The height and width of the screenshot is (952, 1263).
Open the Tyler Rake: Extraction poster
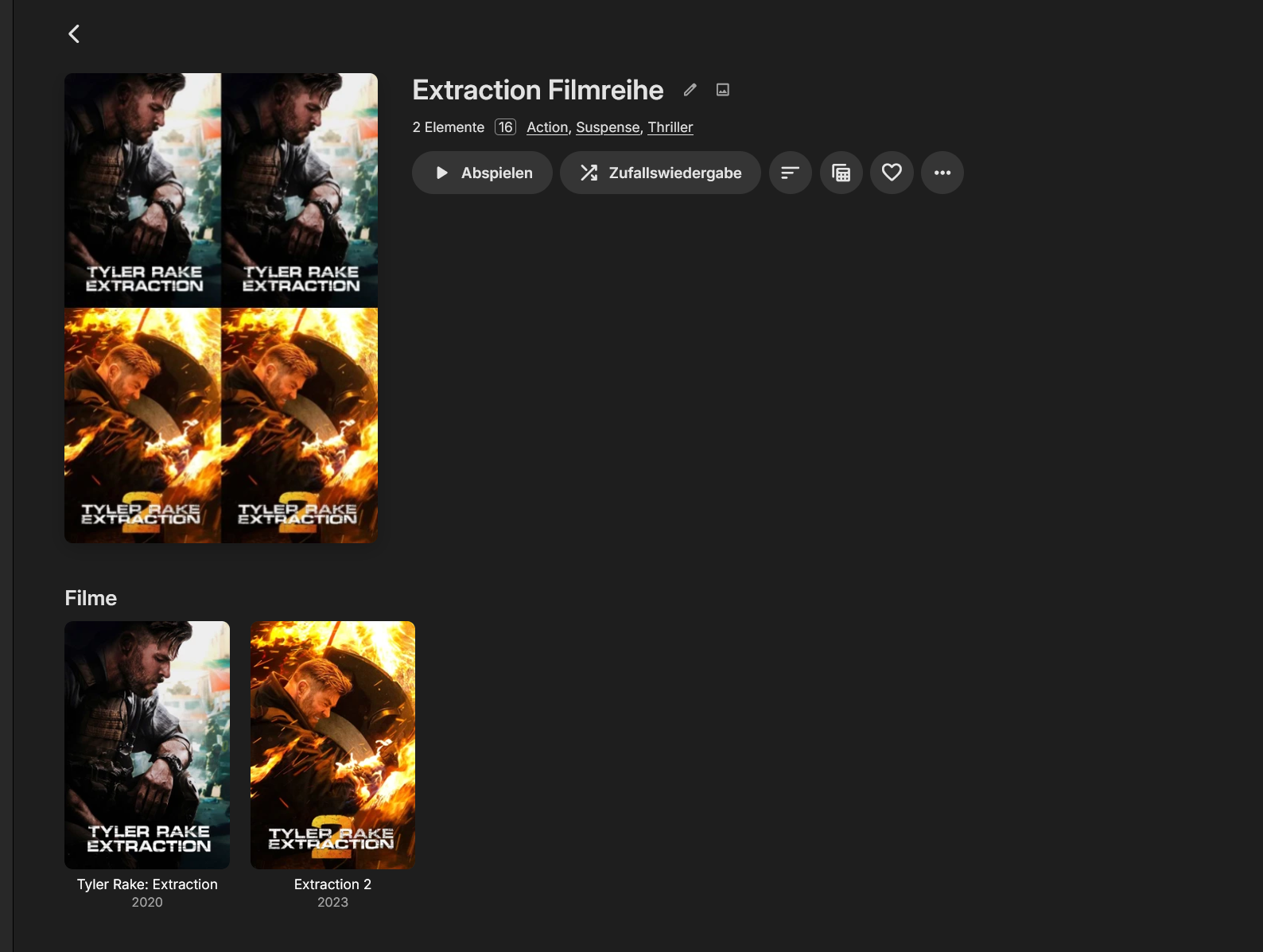click(147, 745)
